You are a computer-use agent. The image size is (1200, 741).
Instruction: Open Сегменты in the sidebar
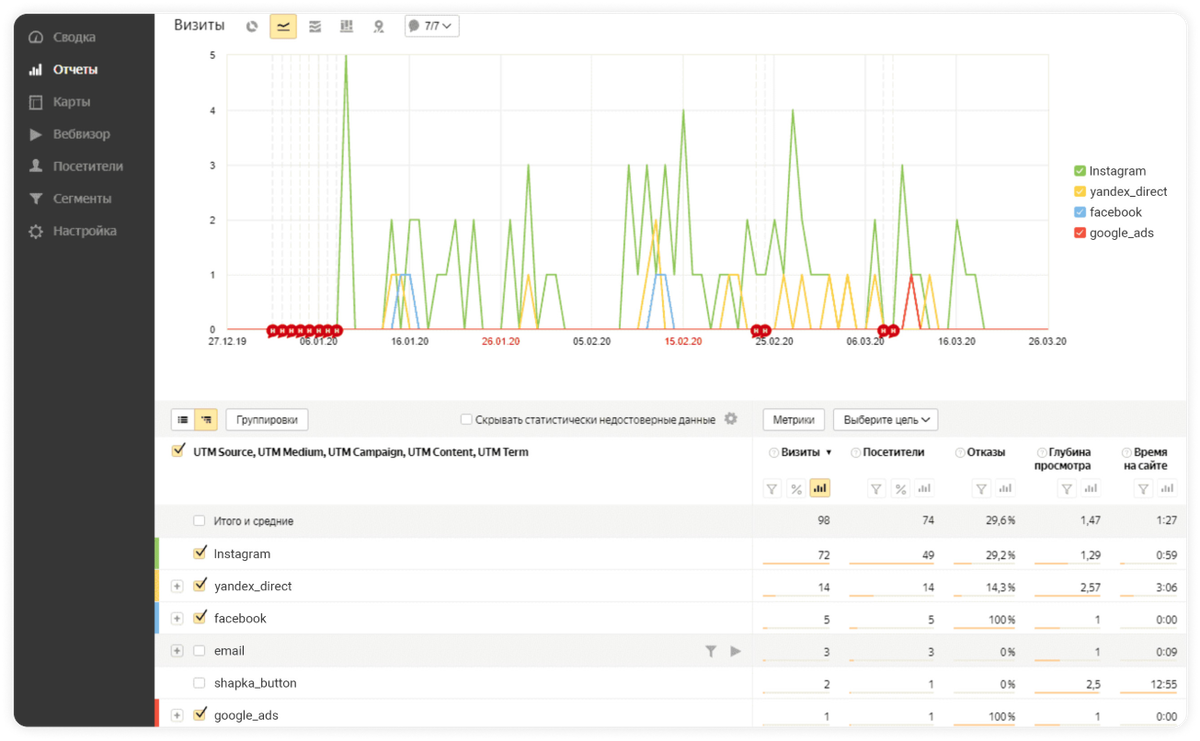click(70, 199)
